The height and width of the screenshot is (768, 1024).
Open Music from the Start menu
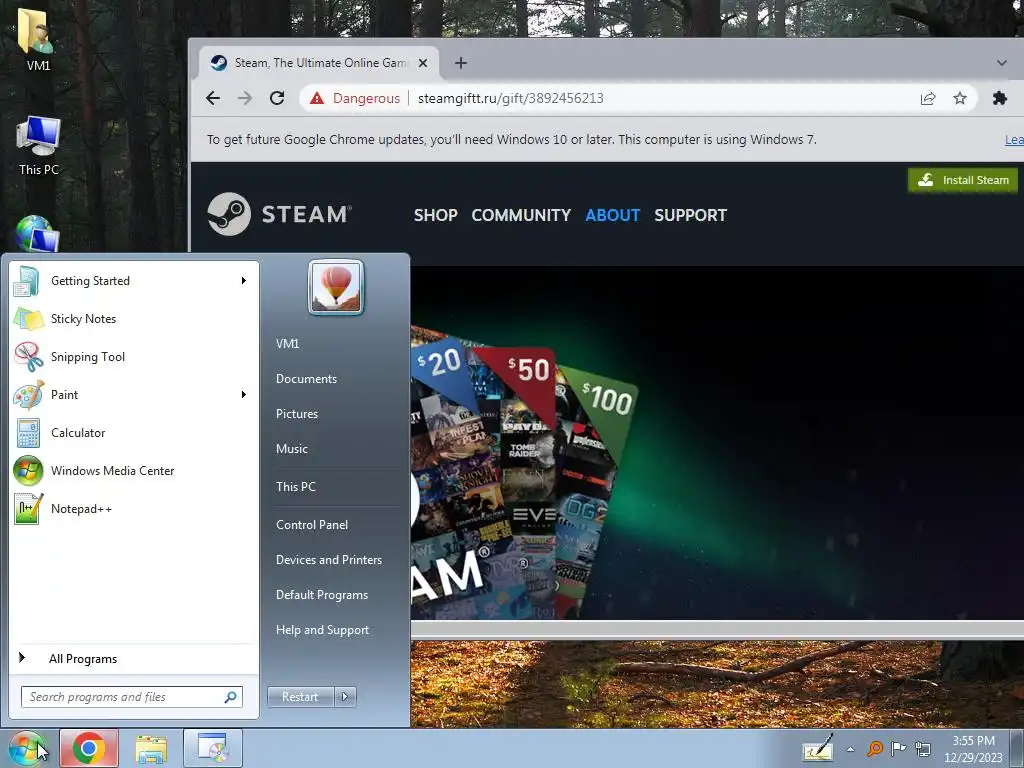coord(292,449)
